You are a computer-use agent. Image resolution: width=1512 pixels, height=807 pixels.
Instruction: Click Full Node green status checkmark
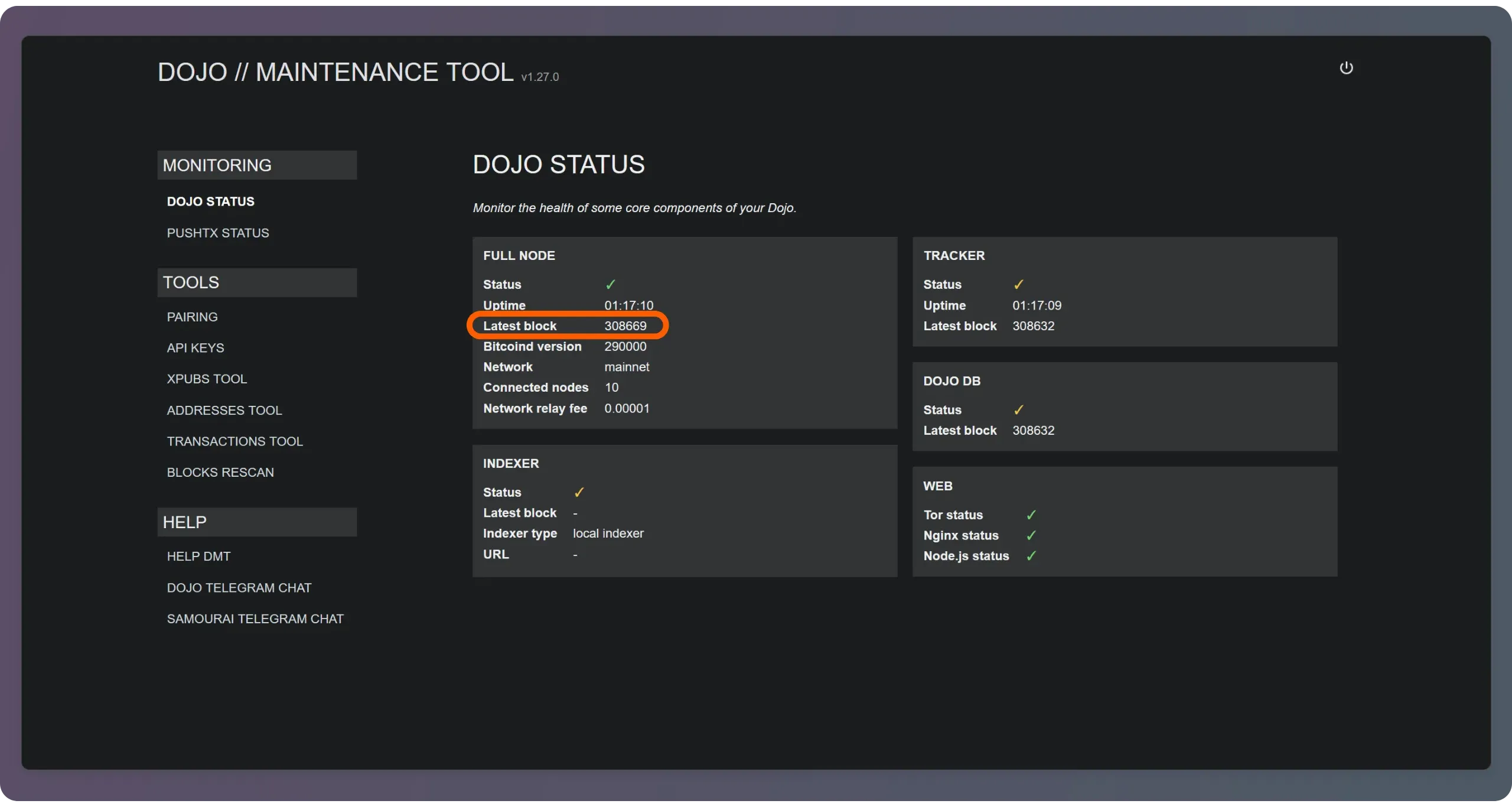pyautogui.click(x=610, y=285)
